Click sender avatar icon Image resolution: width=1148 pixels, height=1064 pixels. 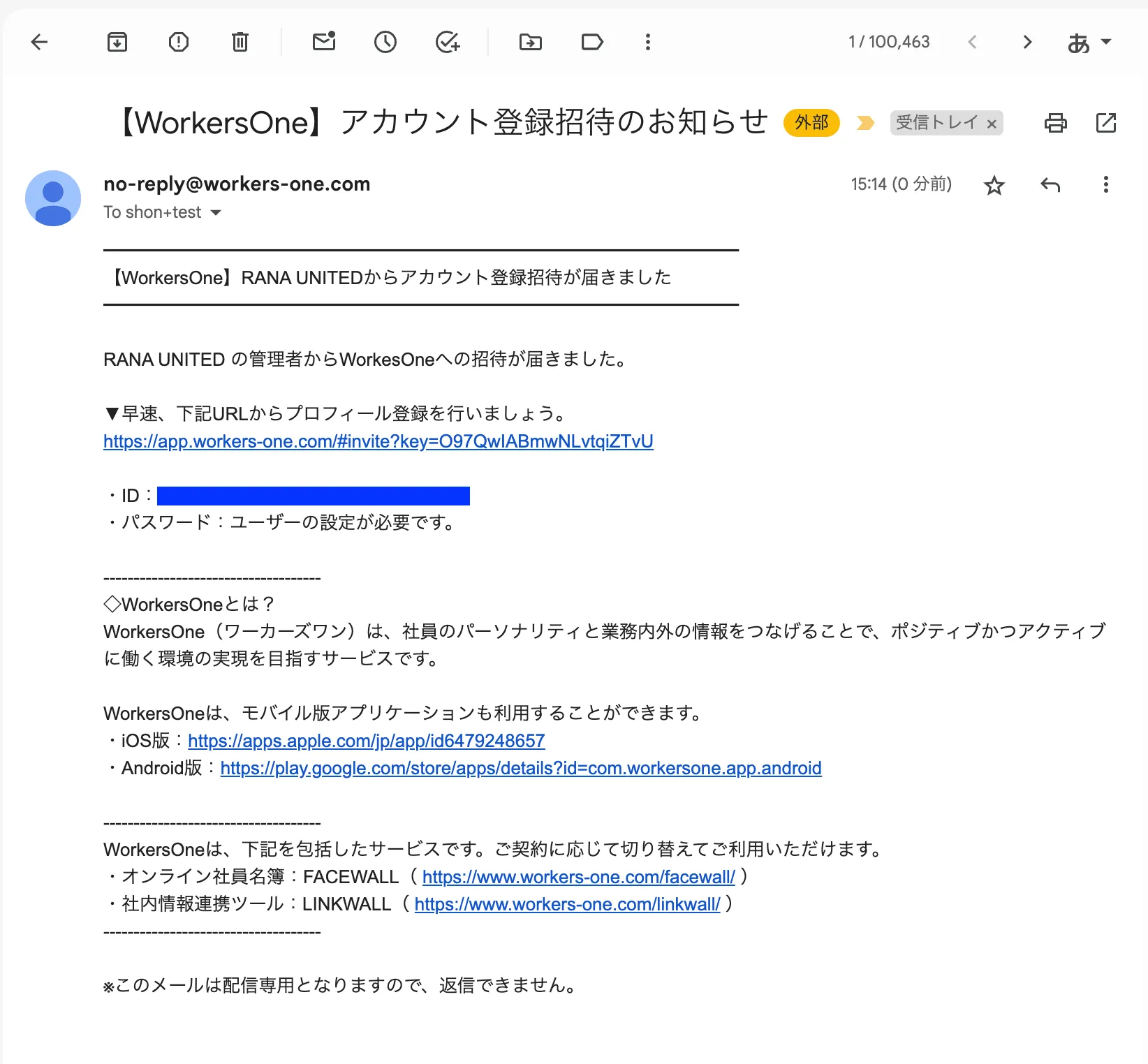[53, 198]
